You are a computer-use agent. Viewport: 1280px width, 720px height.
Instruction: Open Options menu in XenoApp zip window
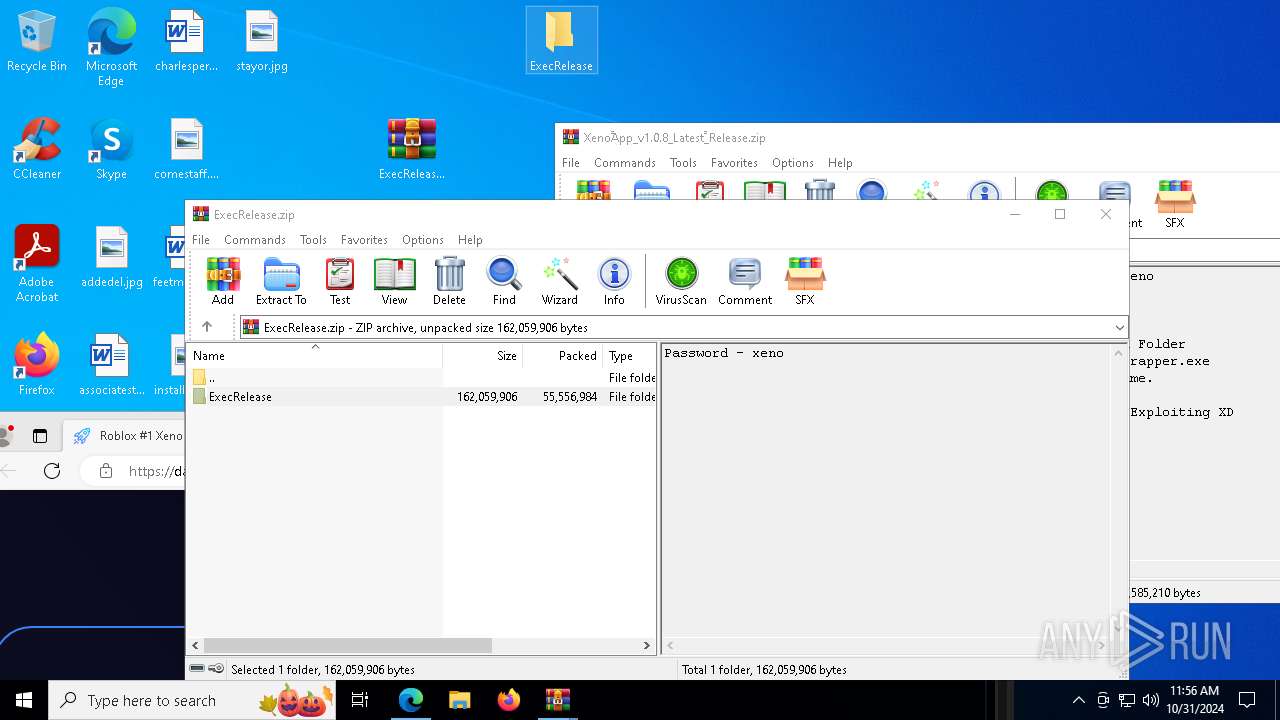coord(793,163)
